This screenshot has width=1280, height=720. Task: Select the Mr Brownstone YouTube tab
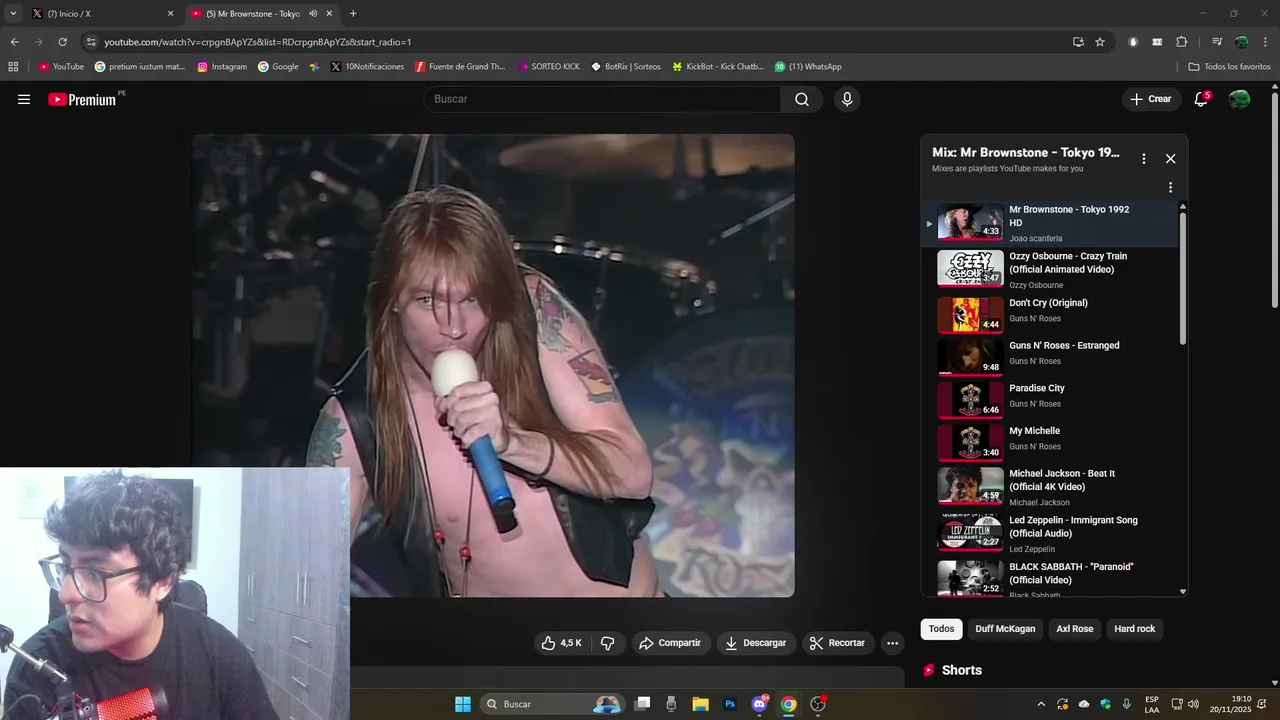(262, 14)
